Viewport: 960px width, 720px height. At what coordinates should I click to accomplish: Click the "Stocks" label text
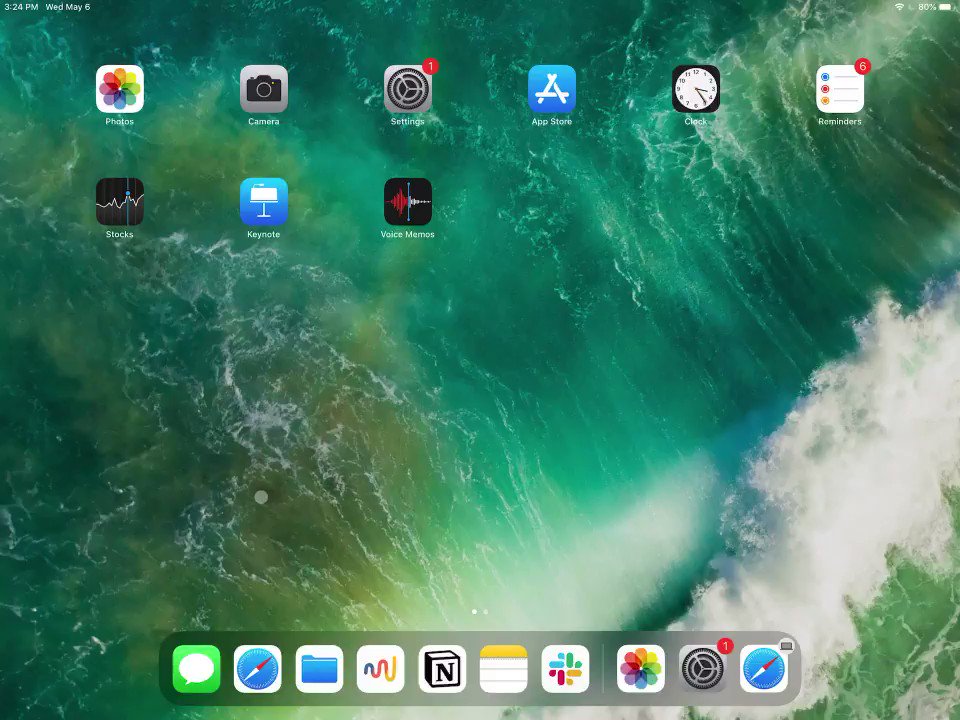[x=119, y=234]
